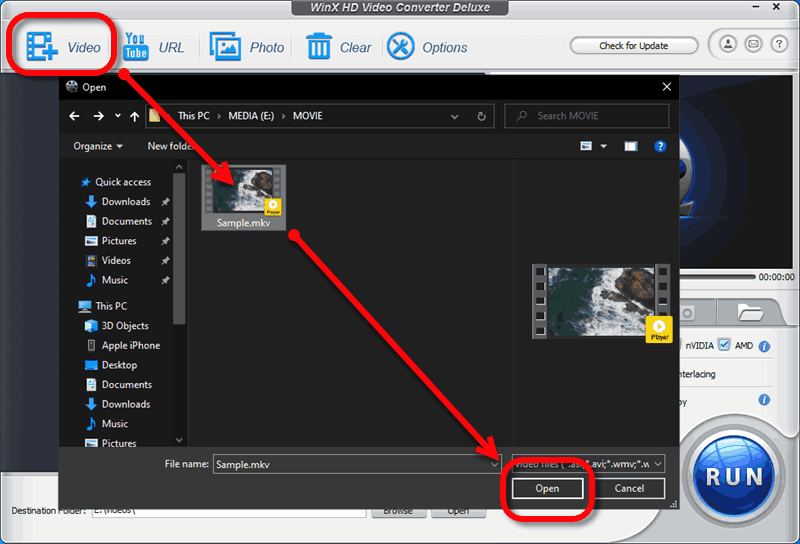Go forward in the Open dialog
Viewport: 800px width, 544px height.
(x=98, y=116)
